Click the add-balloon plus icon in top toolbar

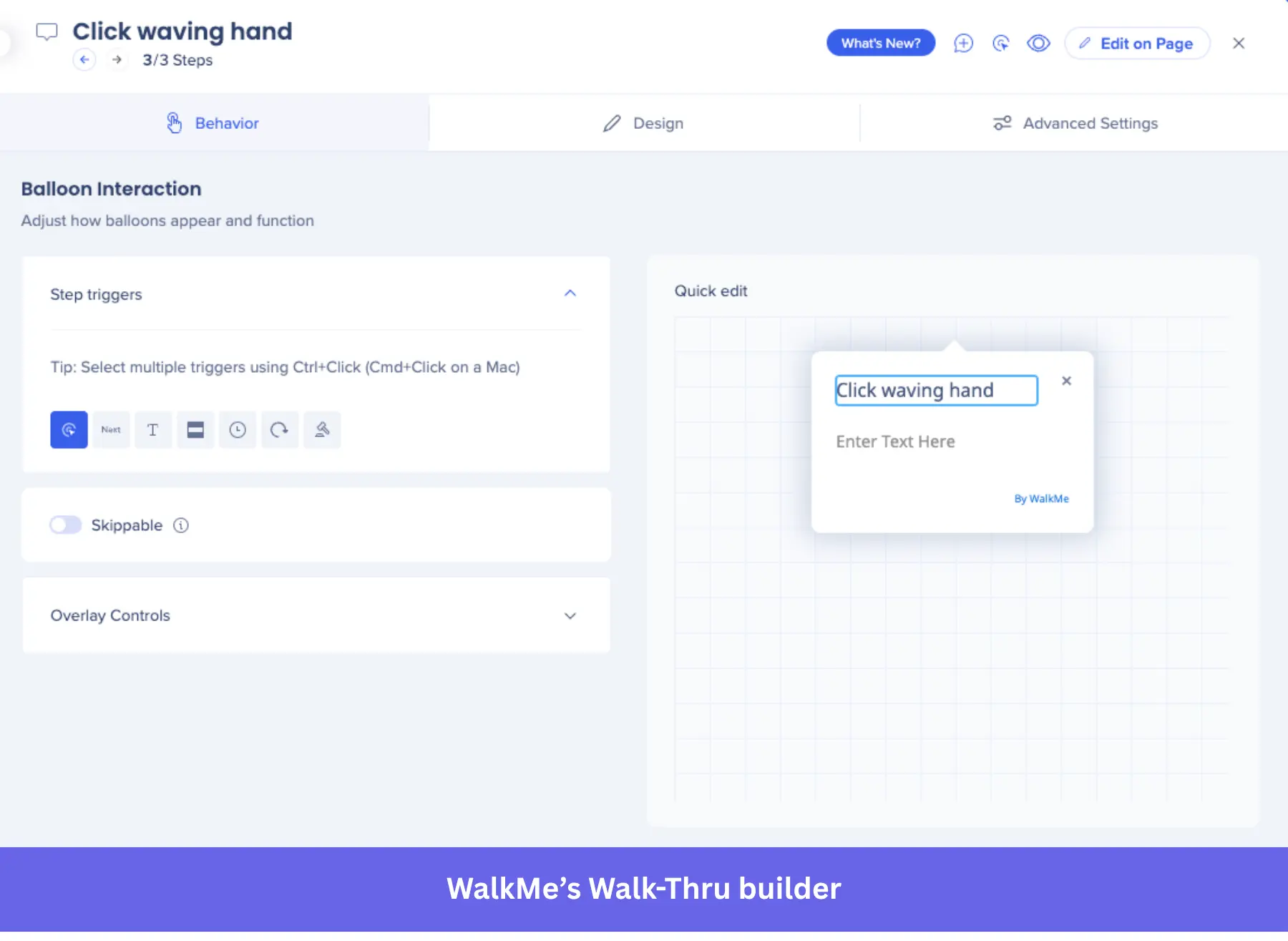(964, 43)
